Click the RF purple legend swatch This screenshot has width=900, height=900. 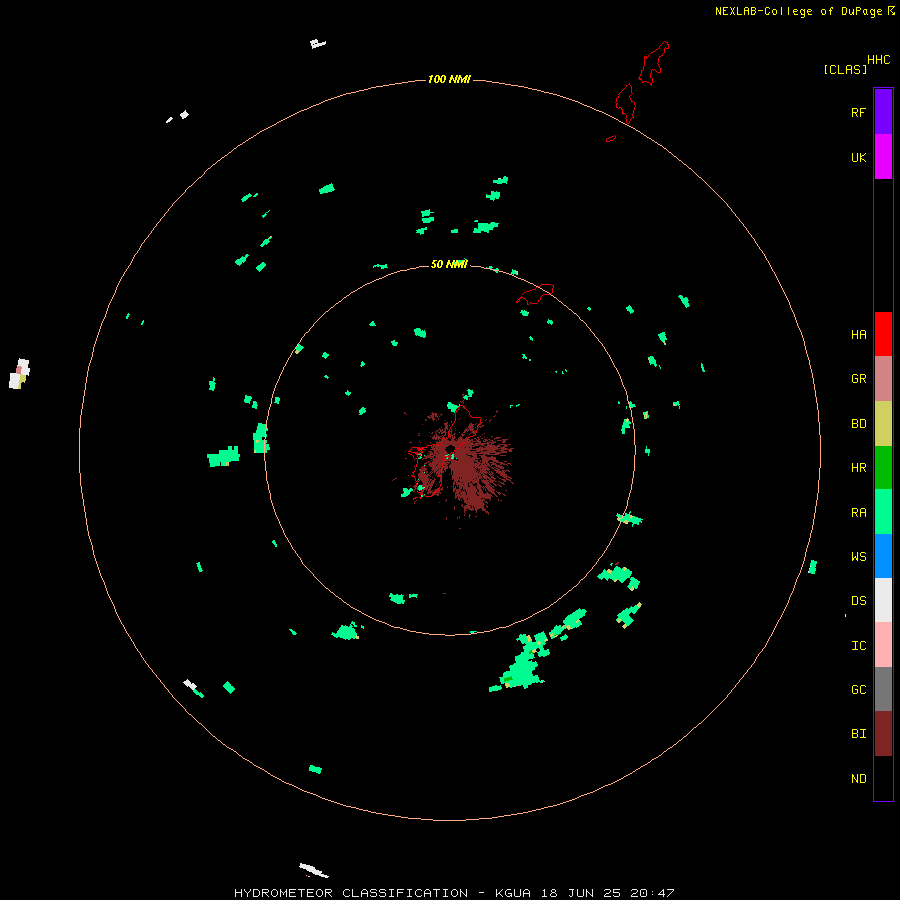pos(883,112)
